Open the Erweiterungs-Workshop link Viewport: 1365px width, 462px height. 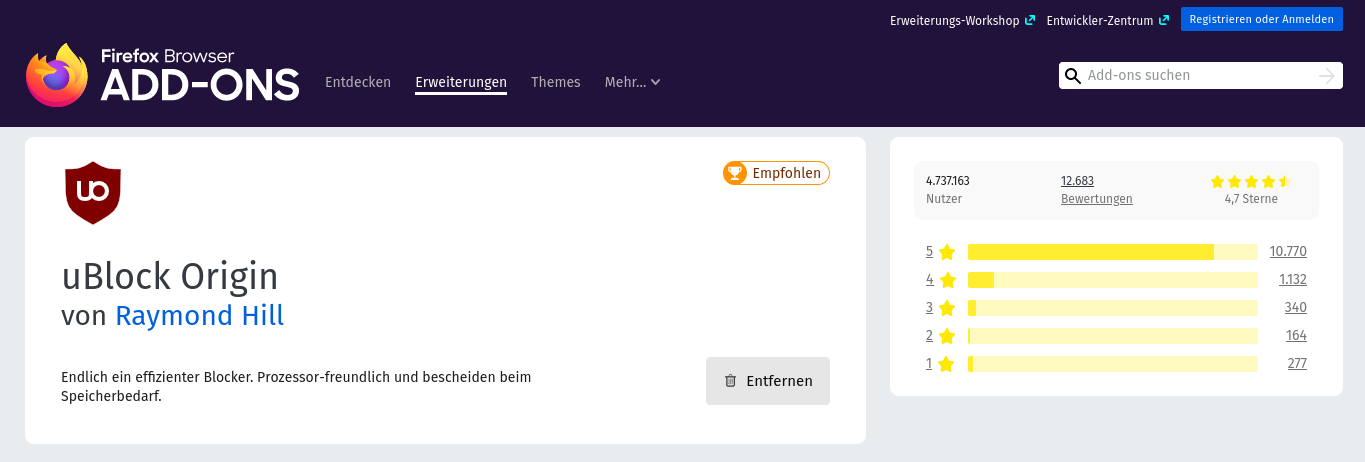tap(962, 20)
